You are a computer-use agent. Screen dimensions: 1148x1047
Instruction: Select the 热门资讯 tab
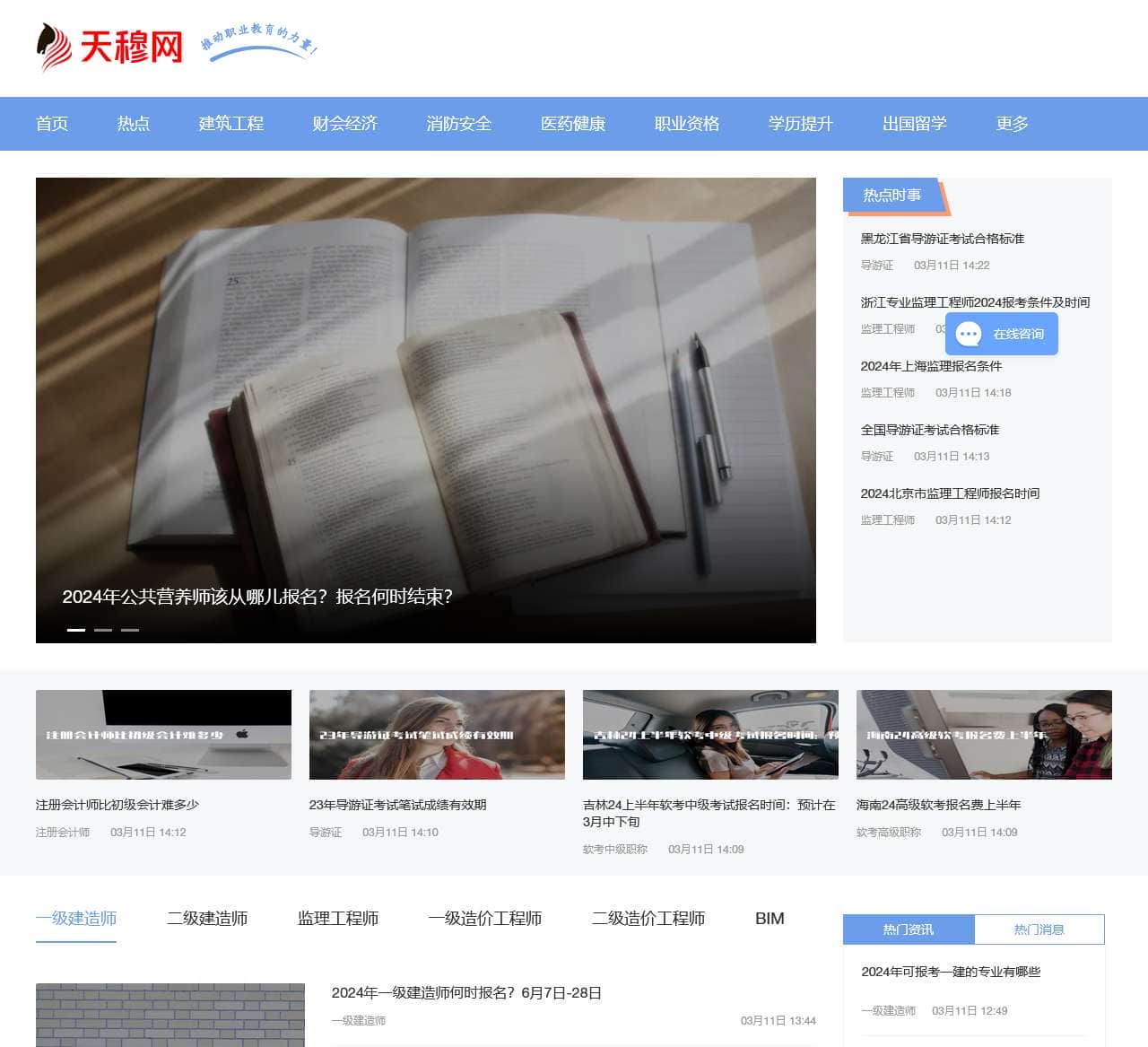pyautogui.click(x=909, y=929)
